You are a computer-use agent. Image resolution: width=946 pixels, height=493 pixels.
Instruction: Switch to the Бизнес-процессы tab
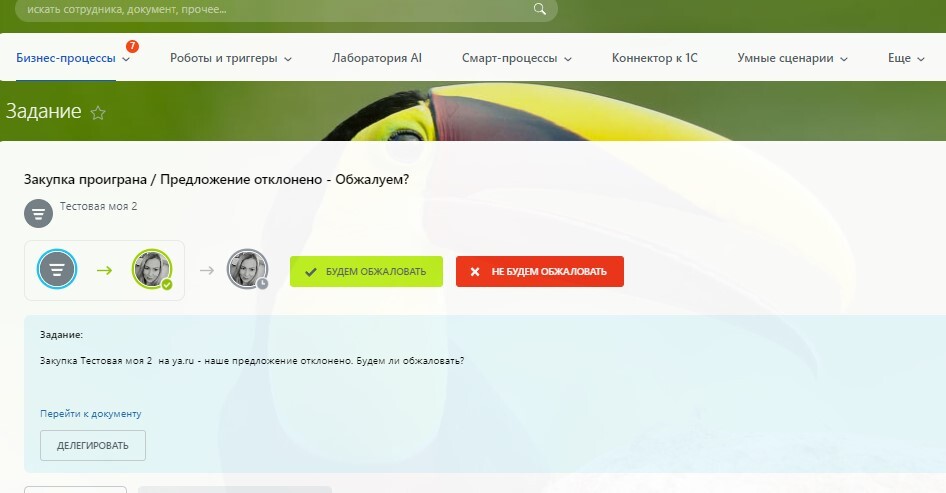(x=66, y=58)
